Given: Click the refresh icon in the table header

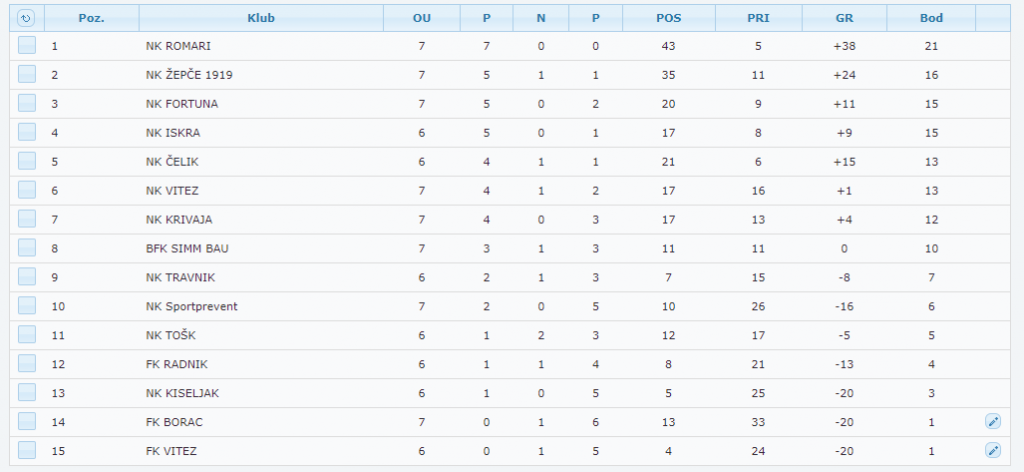Looking at the screenshot, I should click(x=26, y=18).
